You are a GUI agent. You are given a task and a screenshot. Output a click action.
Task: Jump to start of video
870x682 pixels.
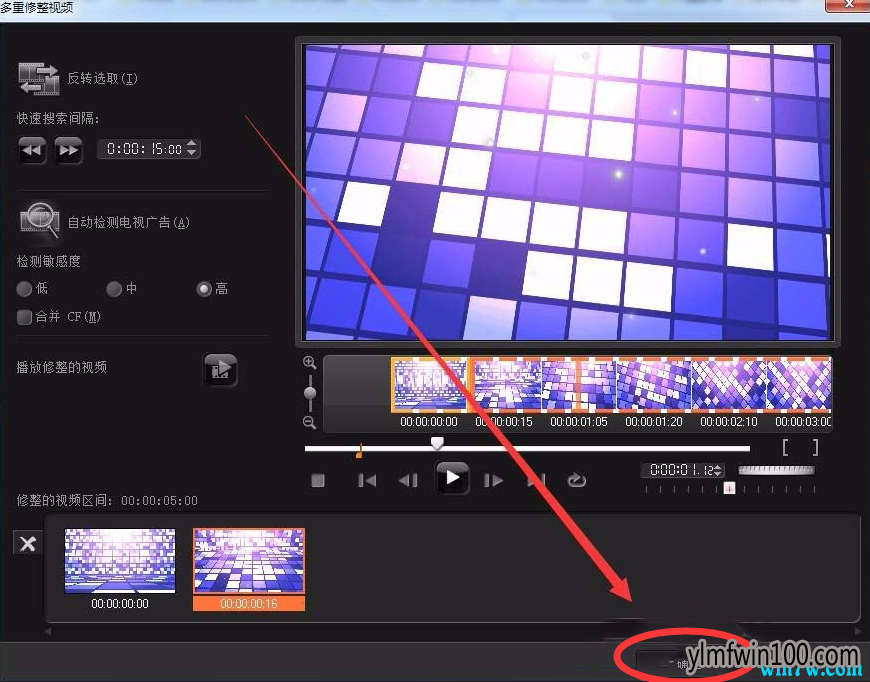[367, 480]
